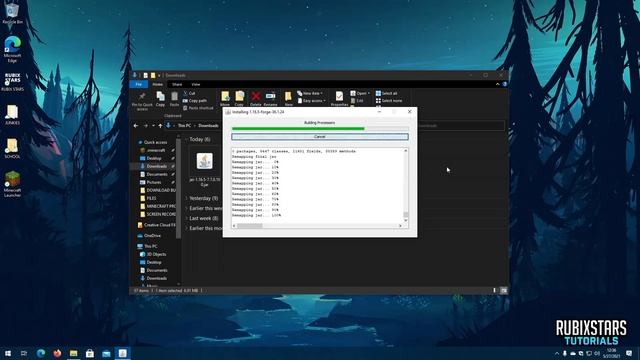The image size is (640, 360).
Task: Open the notification center icon
Action: point(629,353)
